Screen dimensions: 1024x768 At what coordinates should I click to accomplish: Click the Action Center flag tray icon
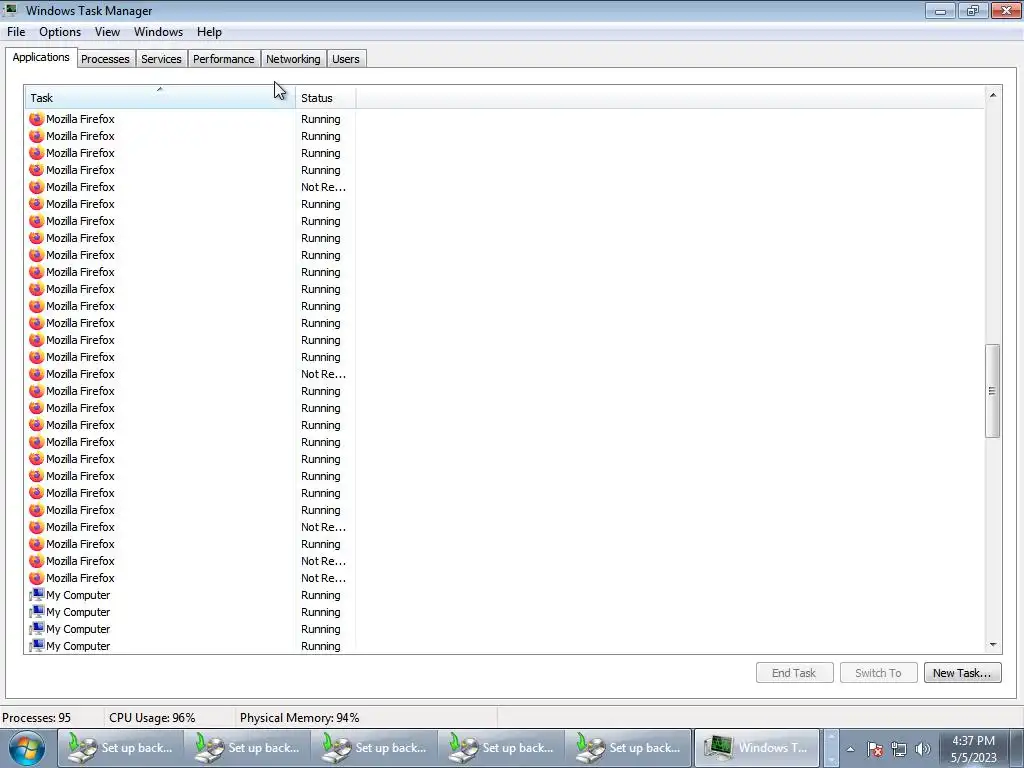(874, 749)
